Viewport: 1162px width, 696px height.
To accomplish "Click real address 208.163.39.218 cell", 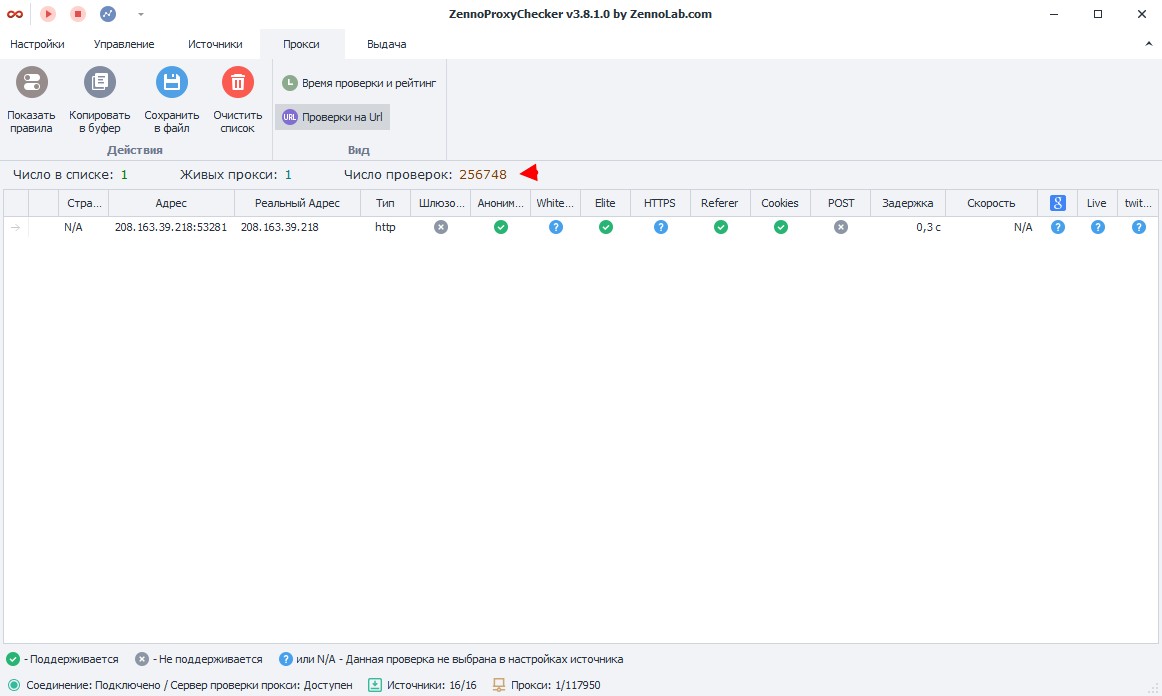I will (x=279, y=228).
